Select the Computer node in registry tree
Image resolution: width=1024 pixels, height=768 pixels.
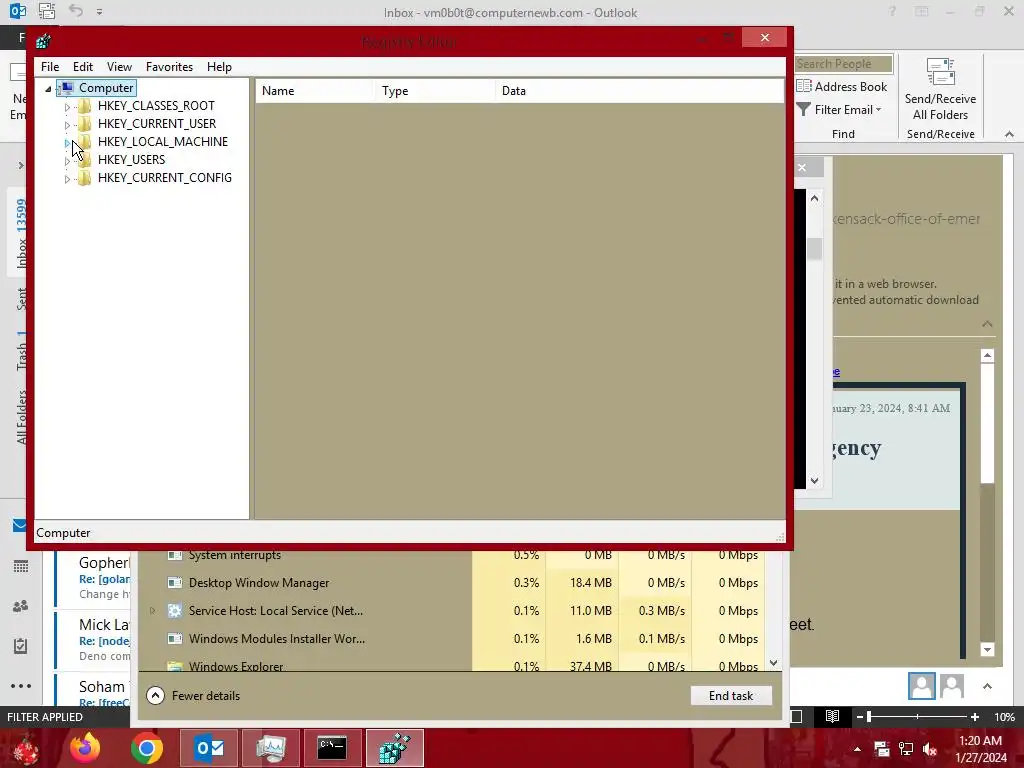point(106,88)
